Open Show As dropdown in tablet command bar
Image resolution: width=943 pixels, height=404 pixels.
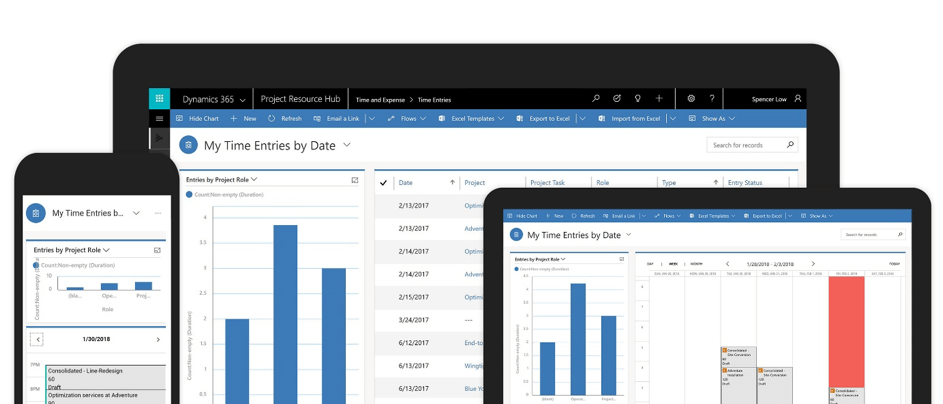click(817, 216)
